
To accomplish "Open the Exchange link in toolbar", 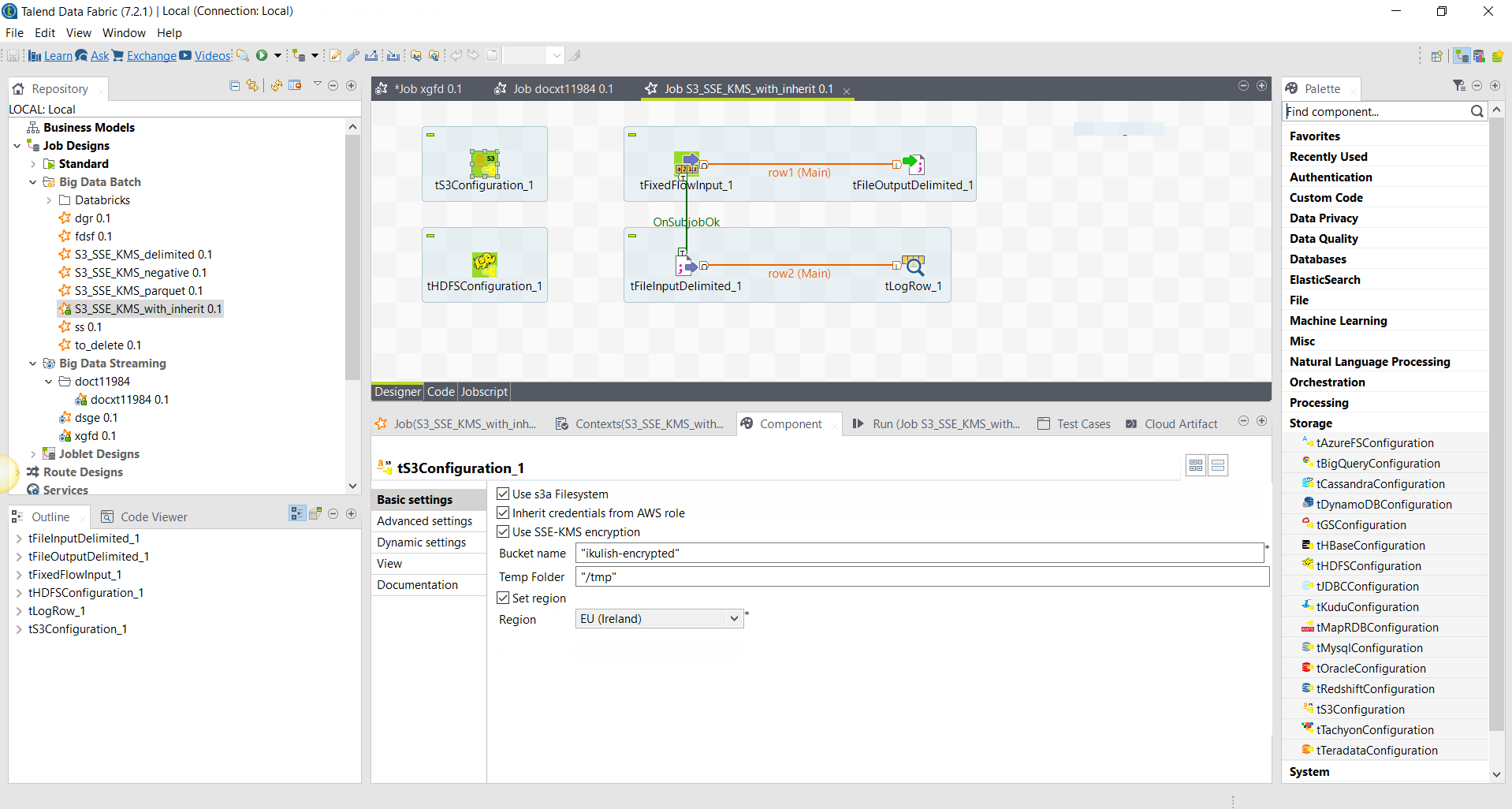I will 151,56.
